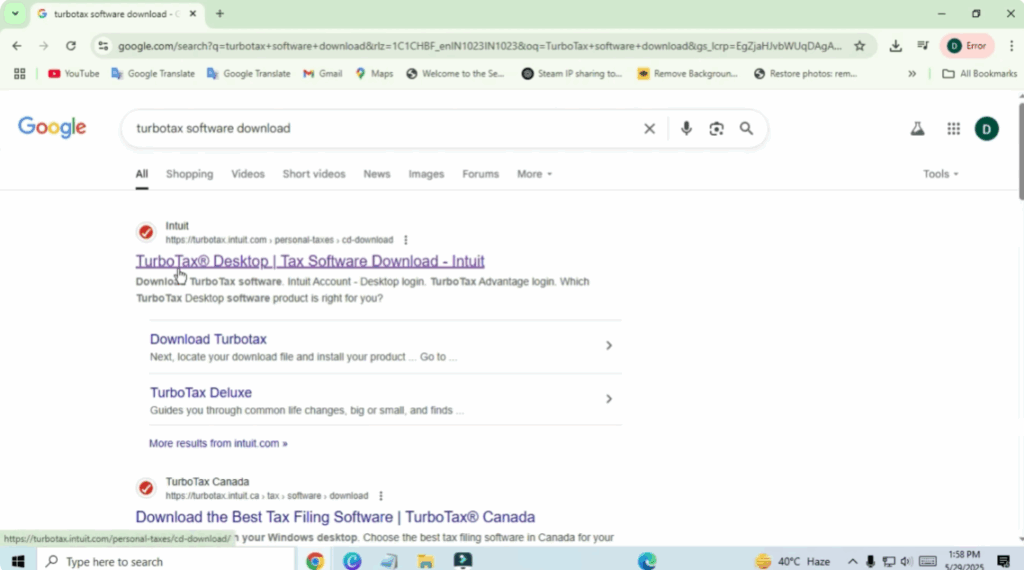
Task: Click the Windows taskbar search box
Action: pyautogui.click(x=166, y=562)
